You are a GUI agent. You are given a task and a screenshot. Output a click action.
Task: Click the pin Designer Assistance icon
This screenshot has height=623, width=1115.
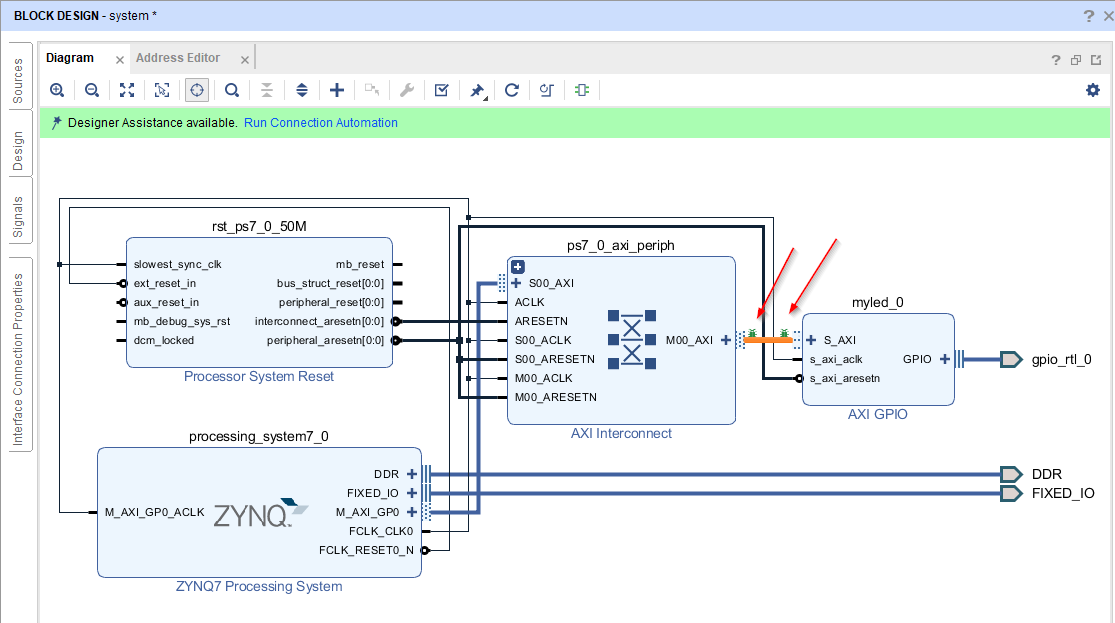coord(477,90)
